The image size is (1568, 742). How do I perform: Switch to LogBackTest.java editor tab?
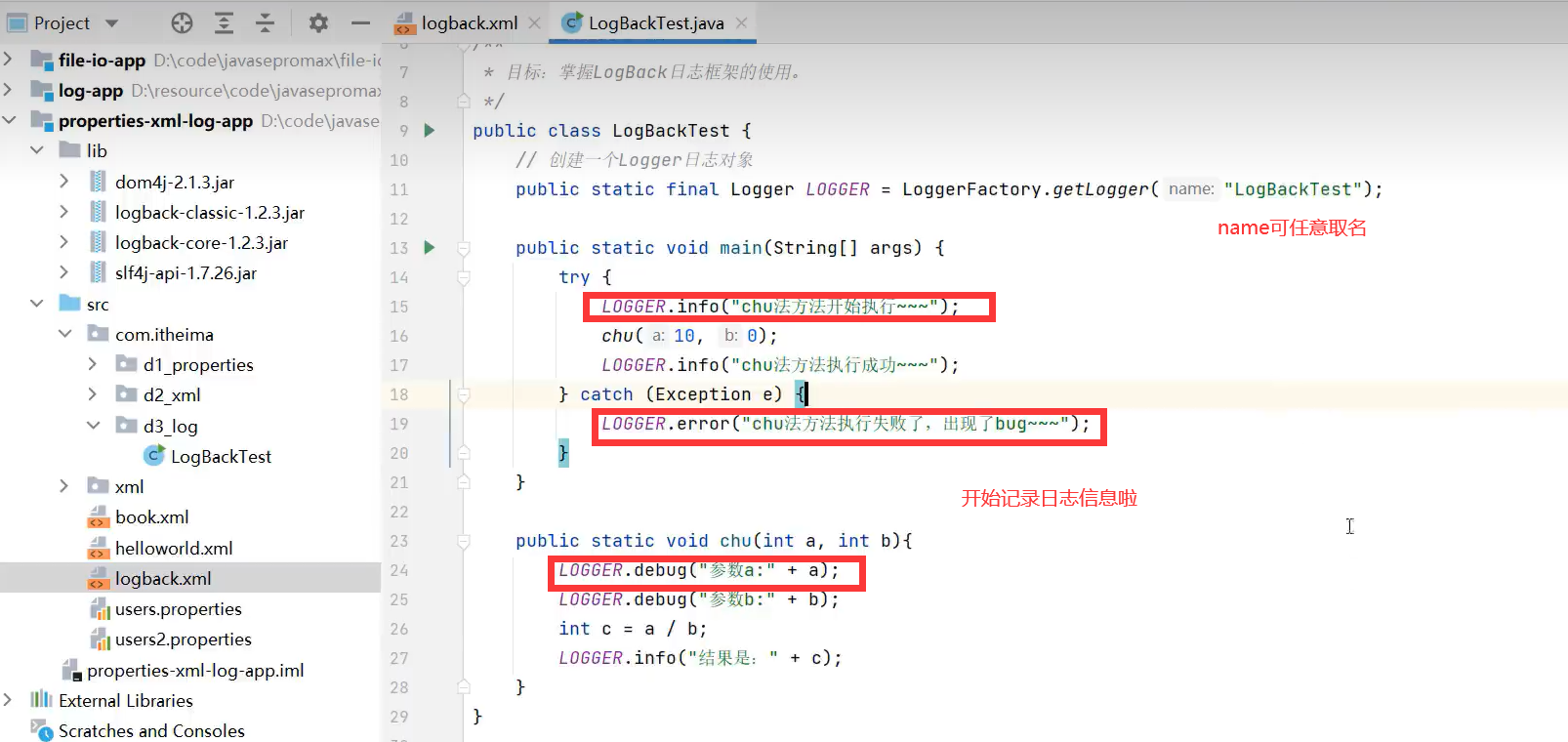click(655, 22)
